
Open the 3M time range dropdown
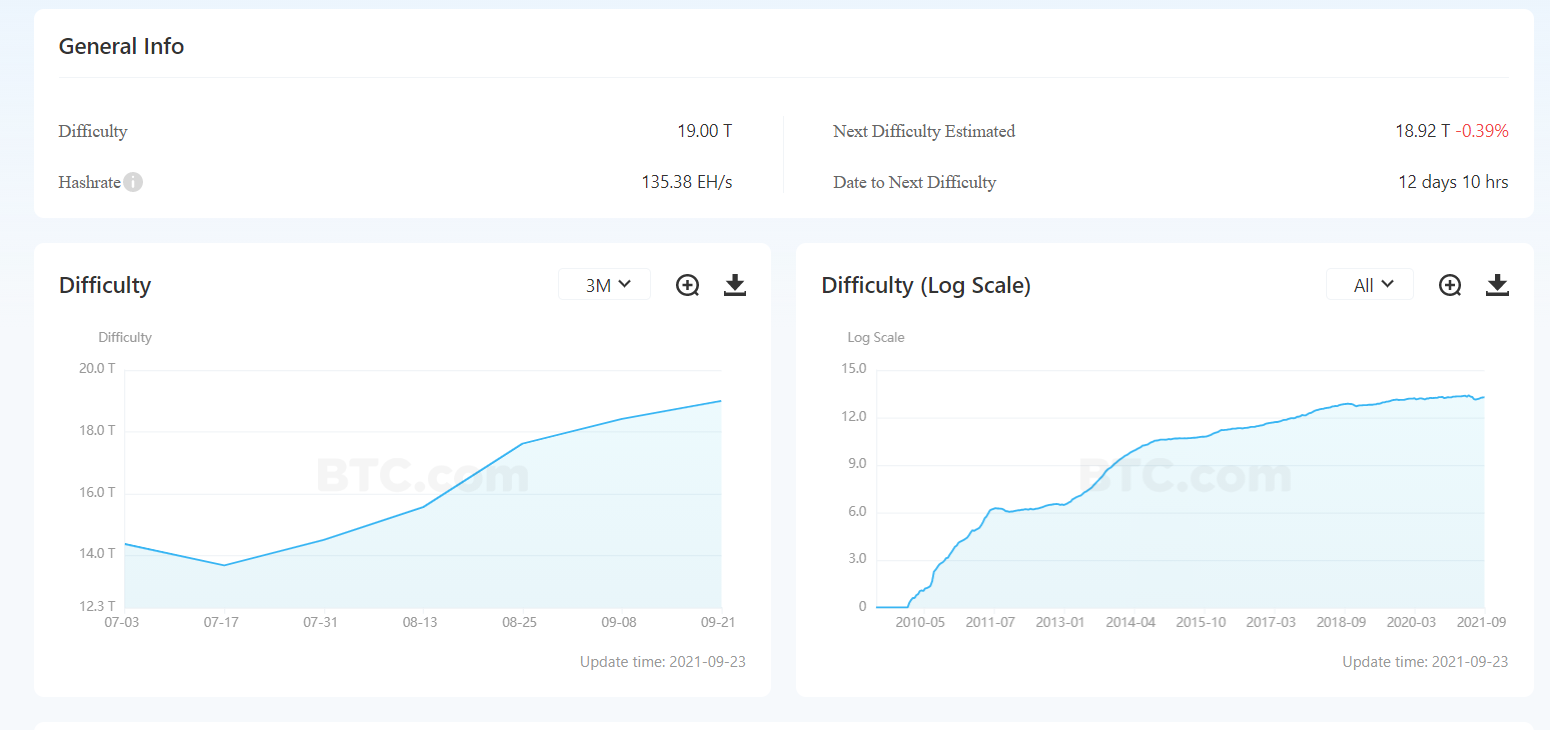pyautogui.click(x=604, y=285)
